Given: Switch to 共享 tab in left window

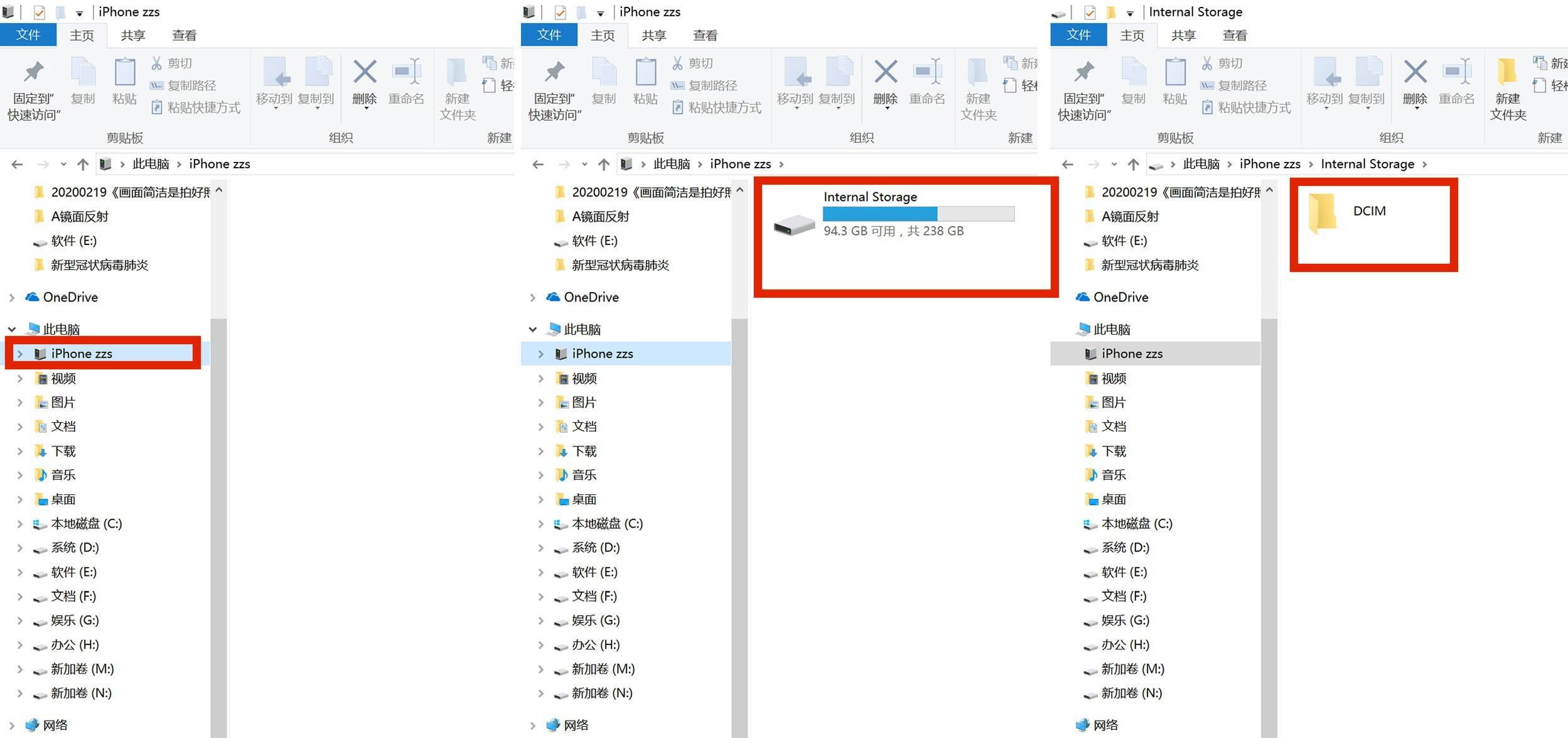Looking at the screenshot, I should coord(132,35).
